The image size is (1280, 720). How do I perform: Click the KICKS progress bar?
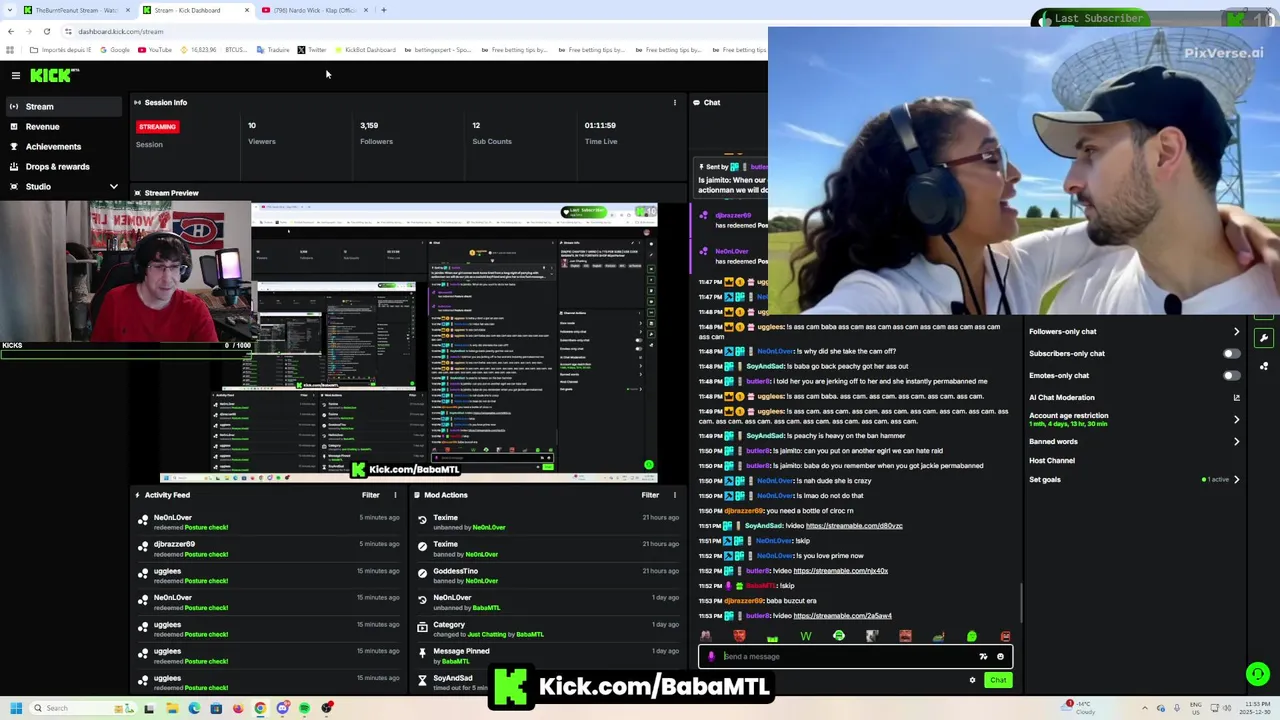pos(125,353)
